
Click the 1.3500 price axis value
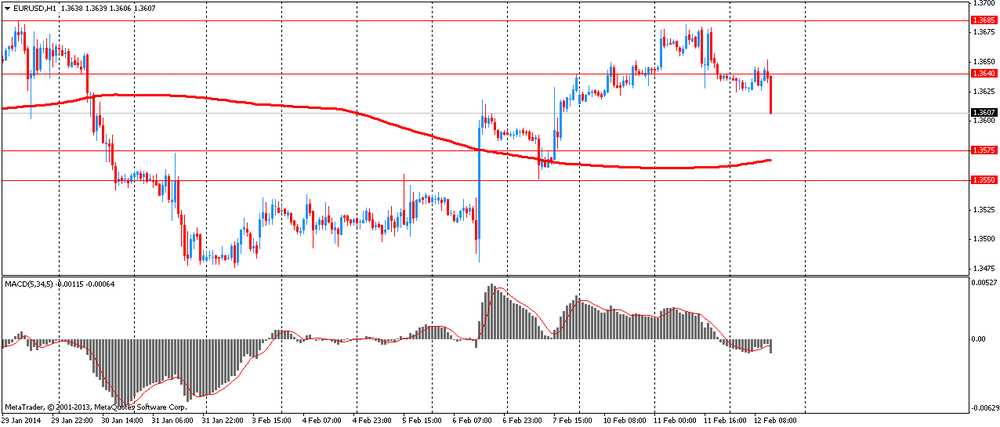(x=983, y=239)
